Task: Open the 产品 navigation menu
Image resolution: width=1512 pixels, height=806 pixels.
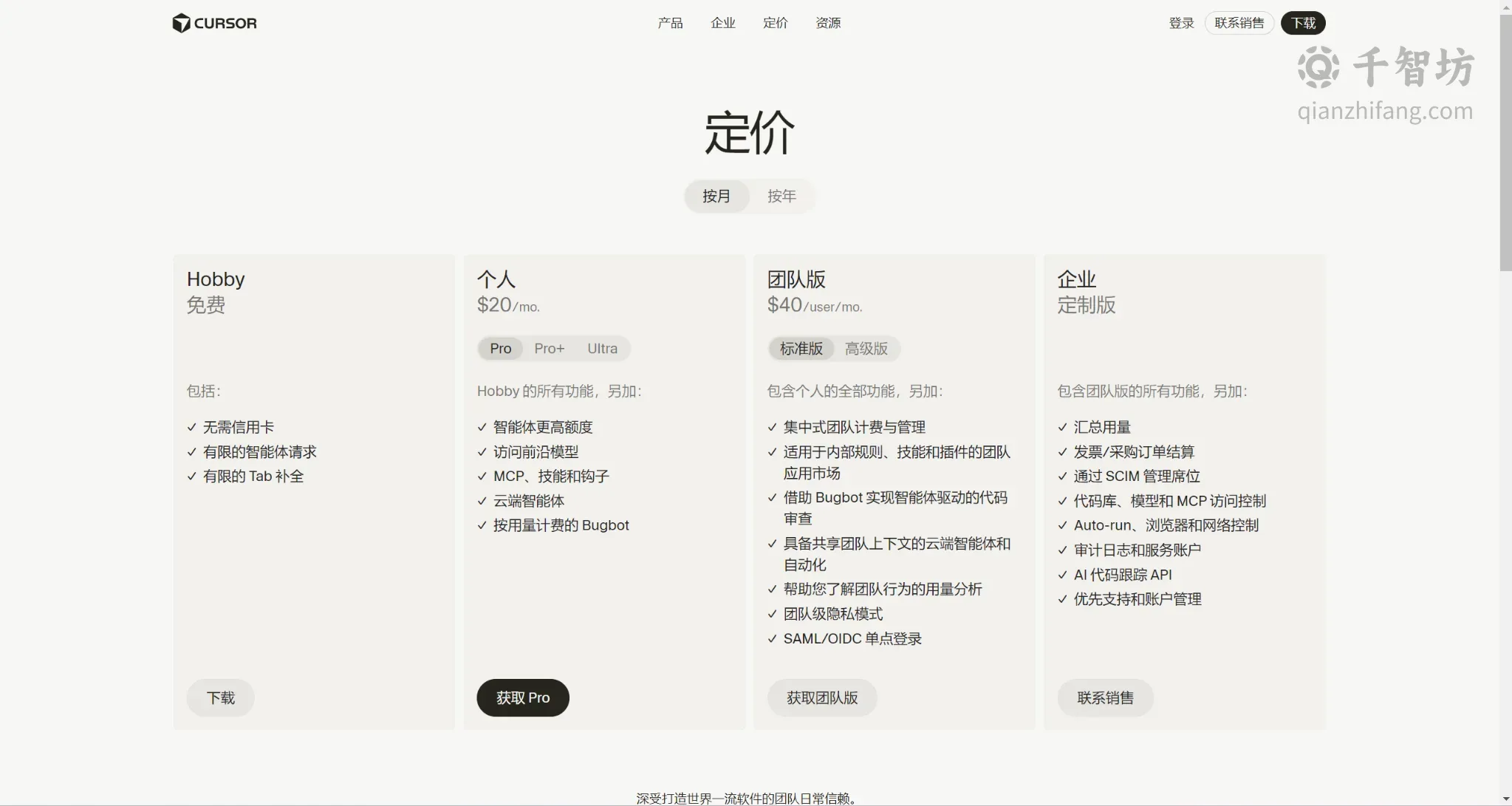Action: (670, 23)
